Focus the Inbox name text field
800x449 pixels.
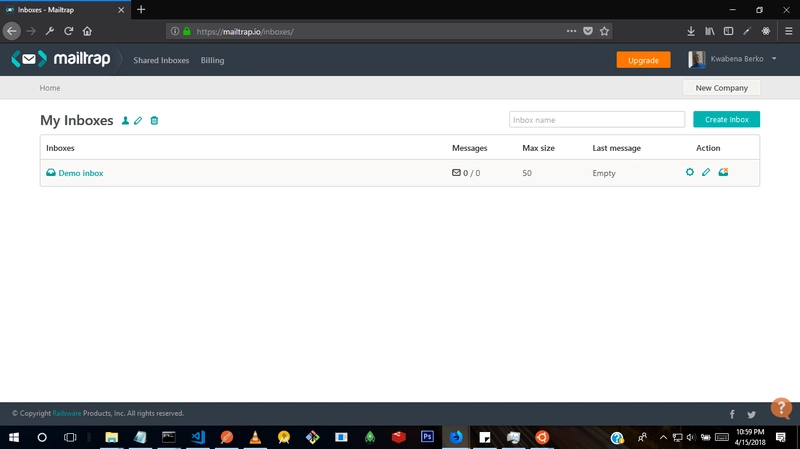point(596,120)
